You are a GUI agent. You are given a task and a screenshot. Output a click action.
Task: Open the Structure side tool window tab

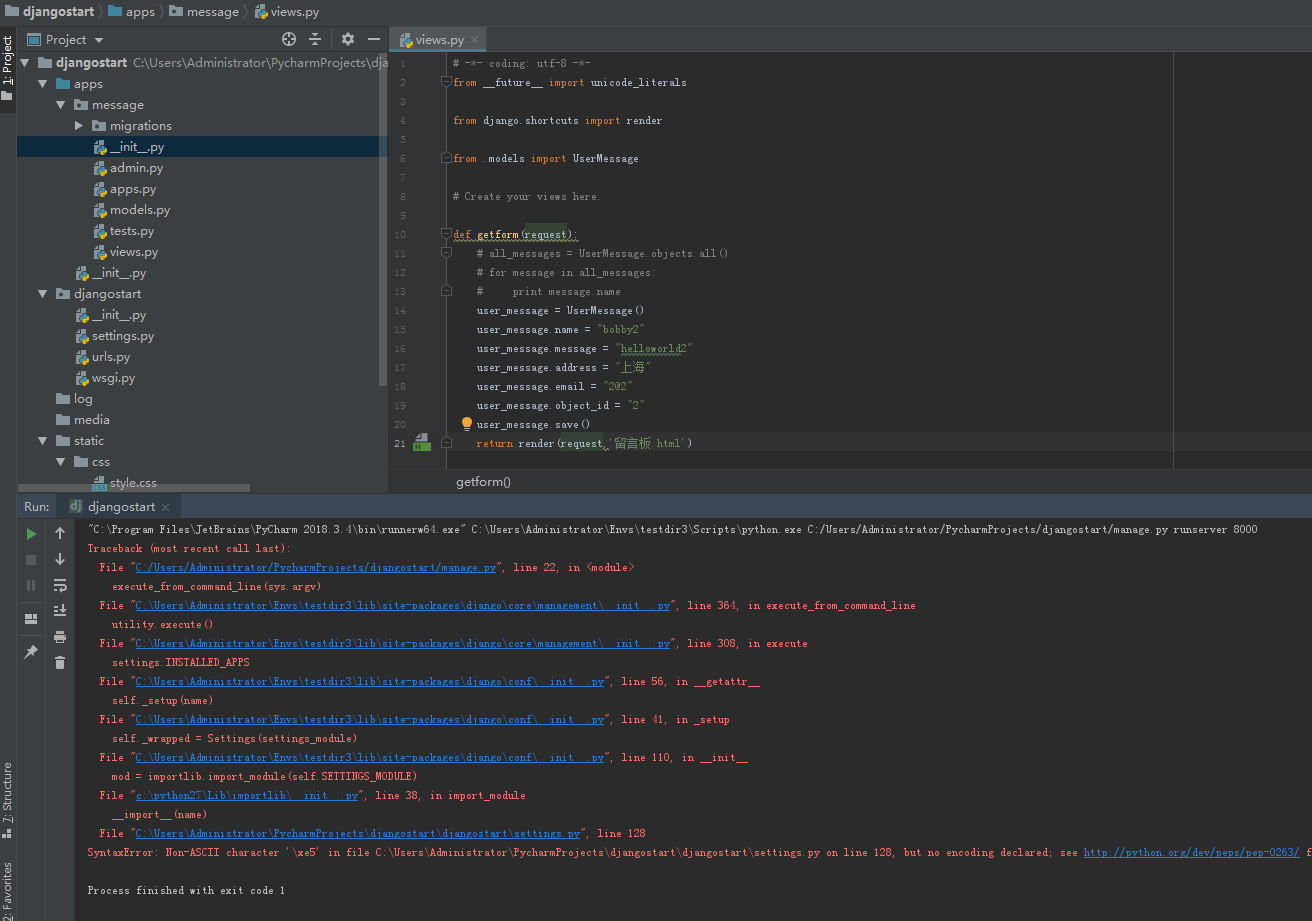7,800
